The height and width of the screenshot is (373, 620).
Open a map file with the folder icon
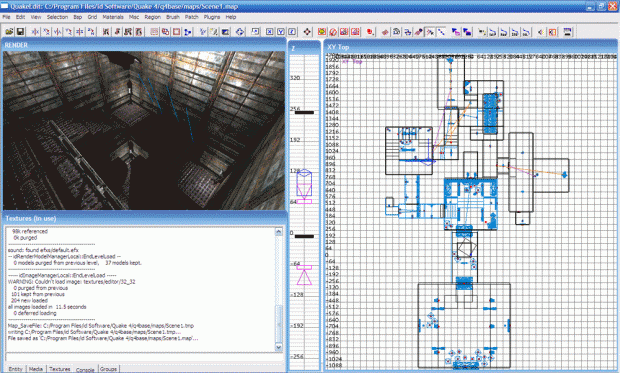(9, 32)
